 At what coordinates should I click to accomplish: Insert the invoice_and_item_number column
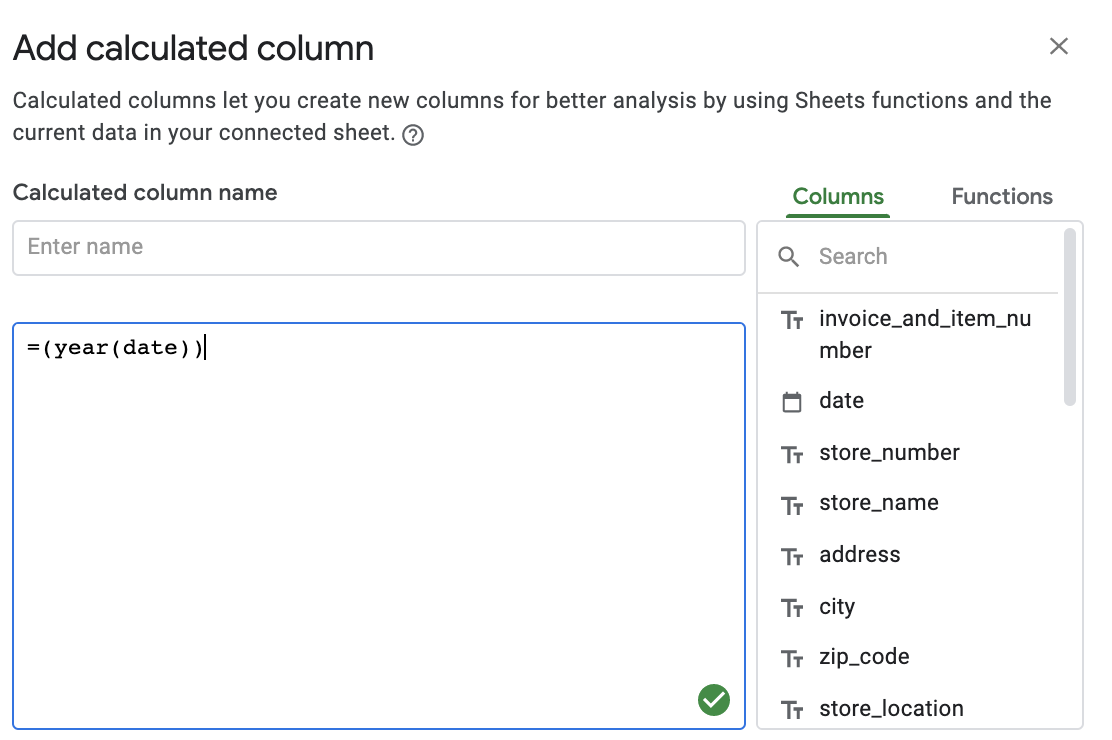click(x=924, y=334)
